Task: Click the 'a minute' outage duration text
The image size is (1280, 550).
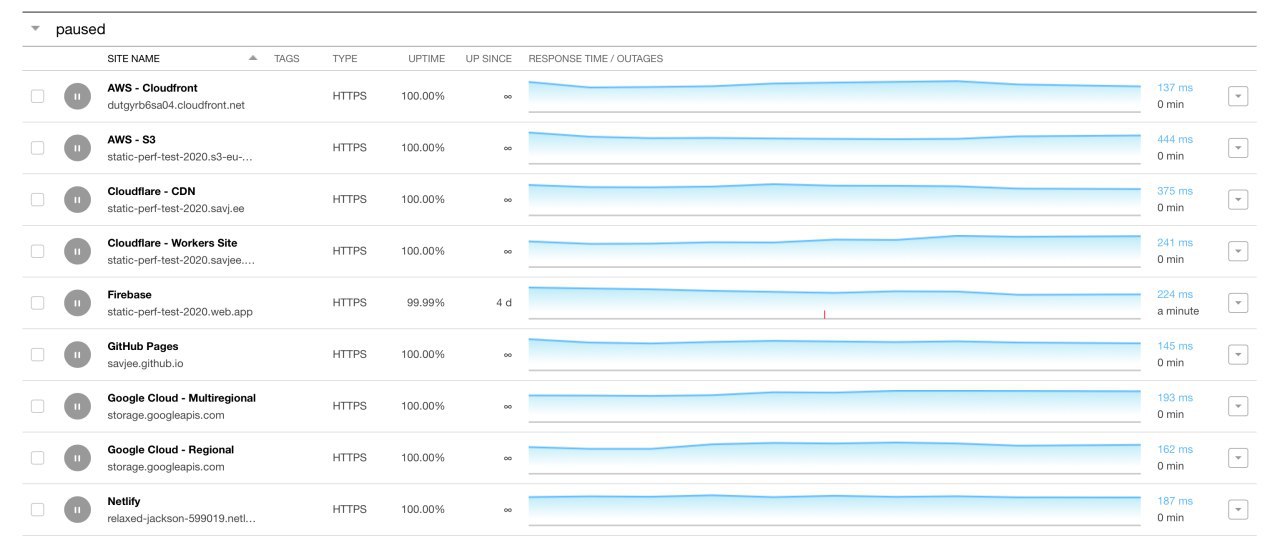Action: [x=1178, y=311]
